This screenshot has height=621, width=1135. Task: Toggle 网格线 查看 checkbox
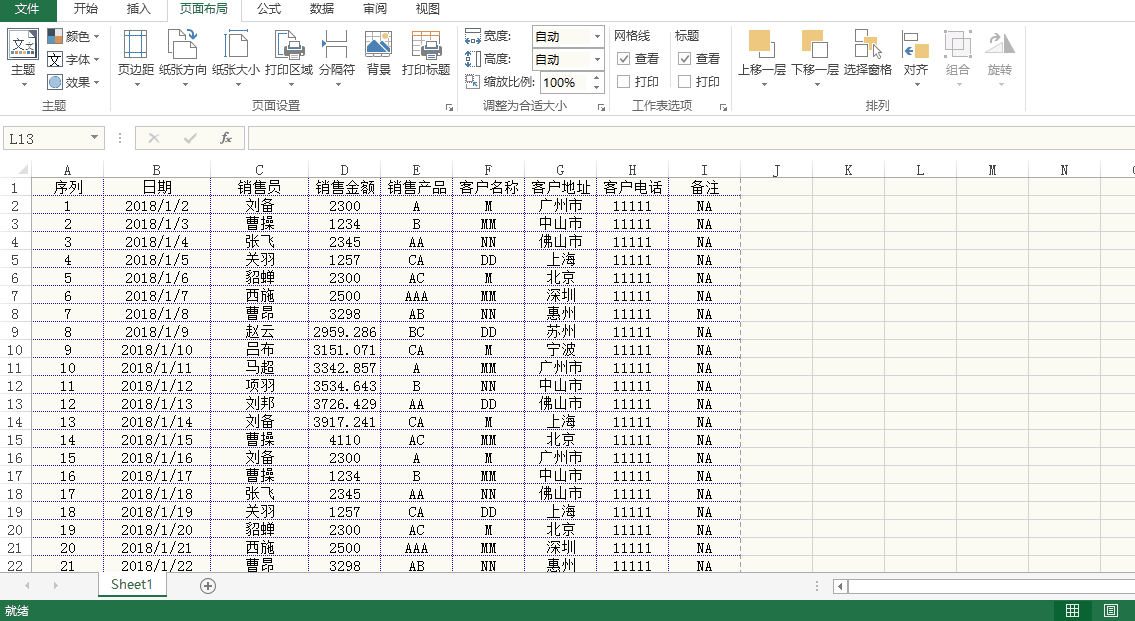(623, 59)
